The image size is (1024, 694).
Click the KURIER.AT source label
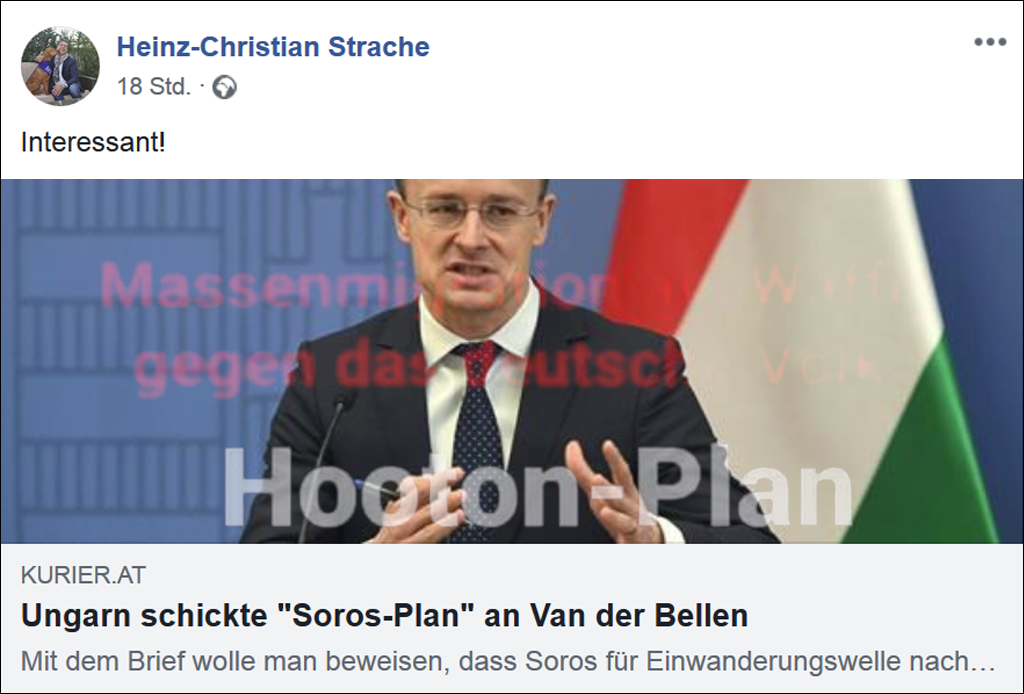(x=83, y=575)
